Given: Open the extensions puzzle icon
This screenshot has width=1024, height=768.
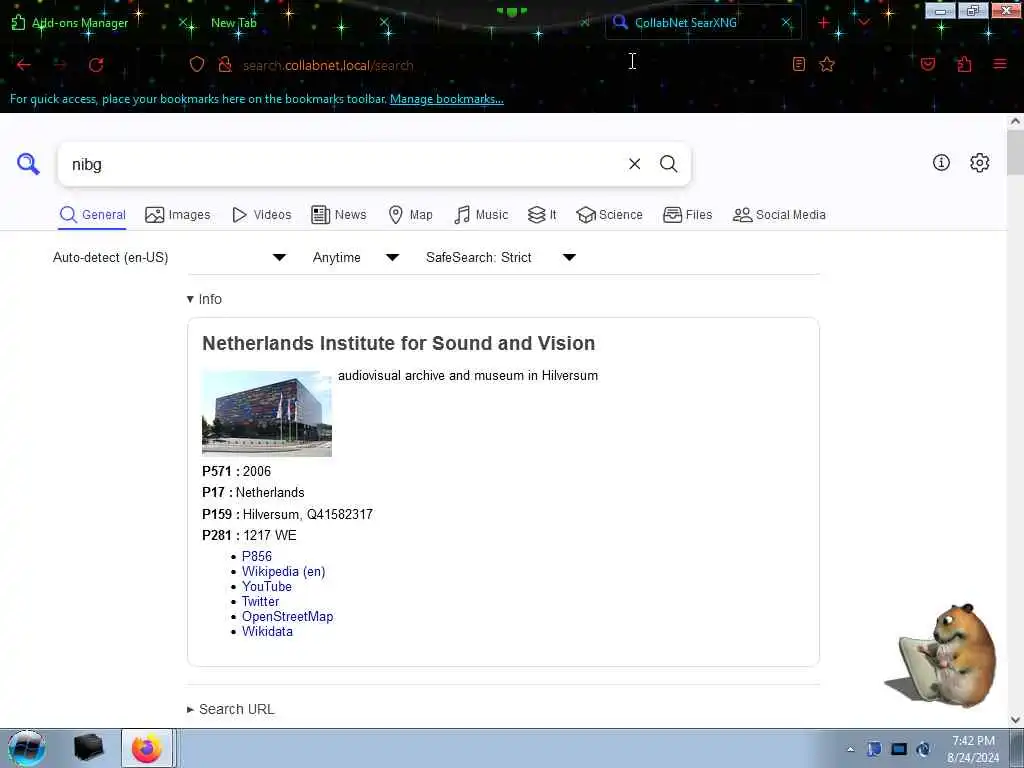Looking at the screenshot, I should (x=964, y=64).
